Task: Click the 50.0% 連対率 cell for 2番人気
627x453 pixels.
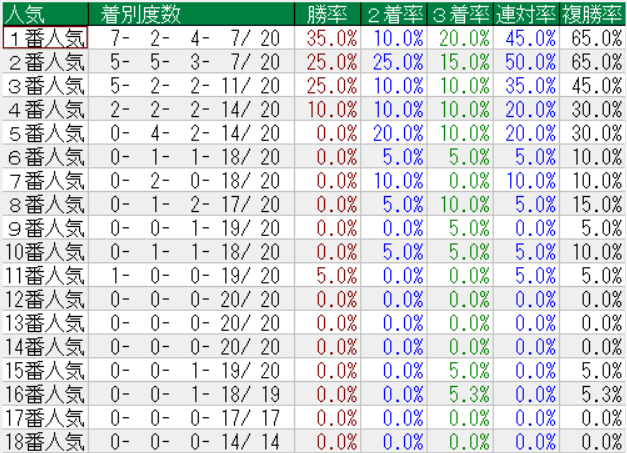Action: pyautogui.click(x=530, y=61)
